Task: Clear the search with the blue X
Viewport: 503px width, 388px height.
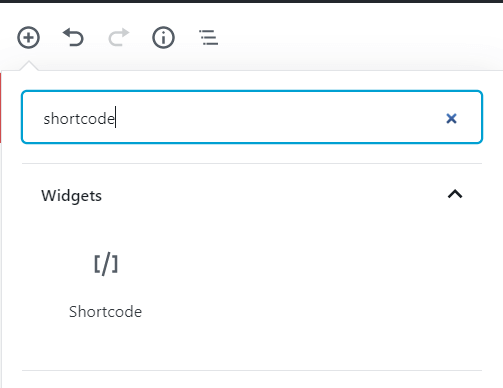Action: (451, 118)
